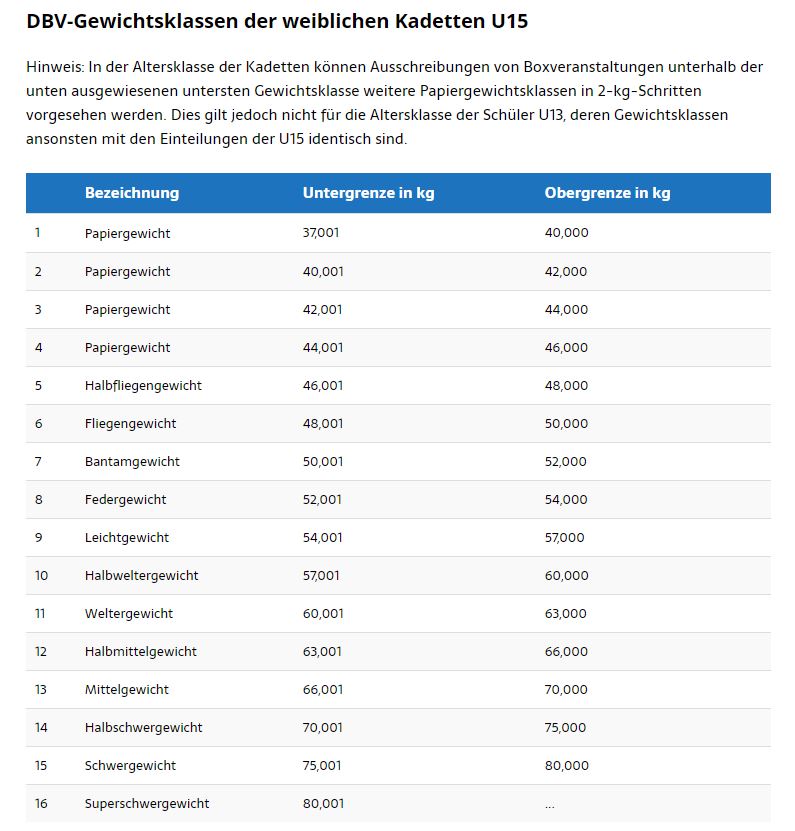Image resolution: width=795 pixels, height=831 pixels.
Task: Select the Leichtgewicht cell
Action: pyautogui.click(x=127, y=537)
